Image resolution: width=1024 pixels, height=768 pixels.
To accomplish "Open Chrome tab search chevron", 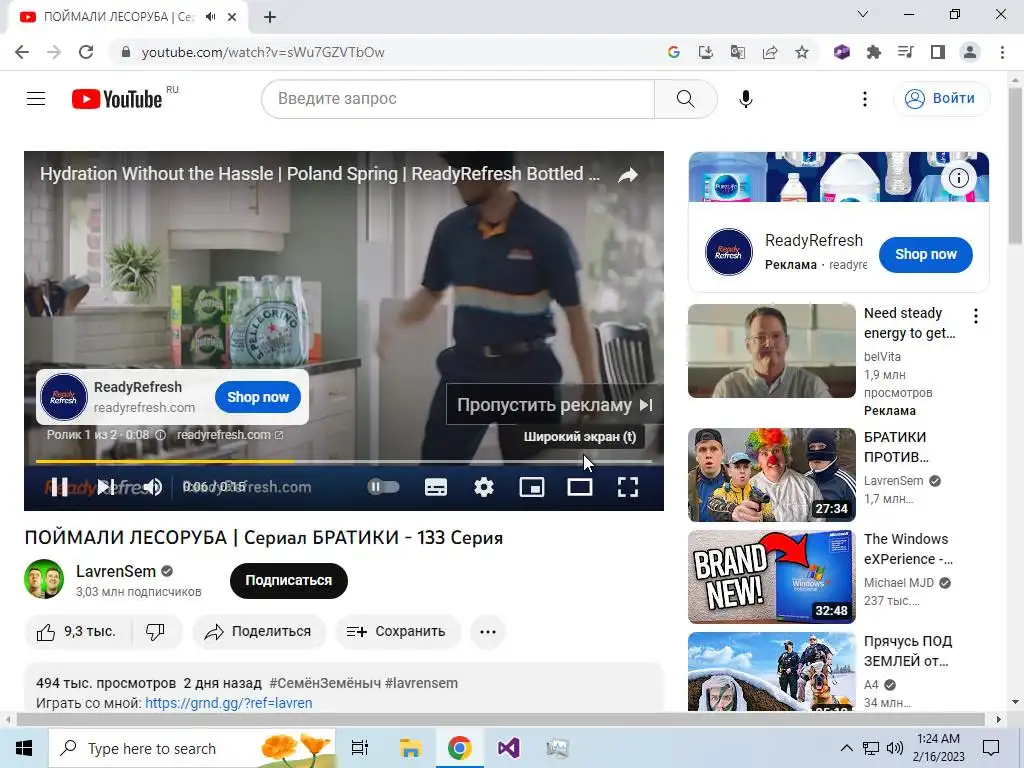I will point(863,14).
